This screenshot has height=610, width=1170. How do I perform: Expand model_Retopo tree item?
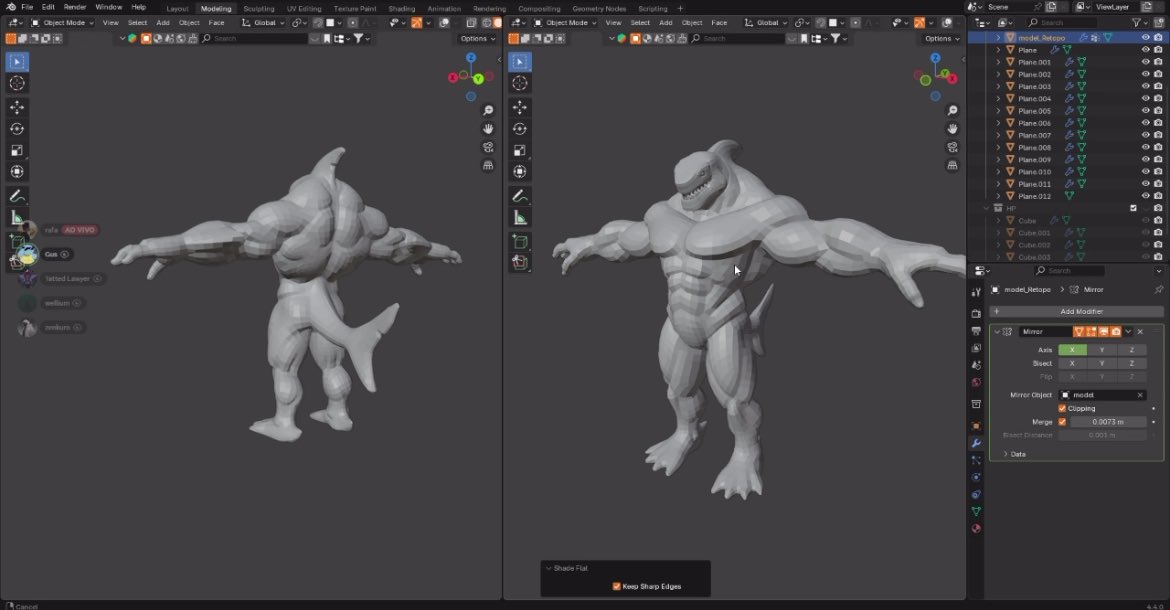click(998, 37)
